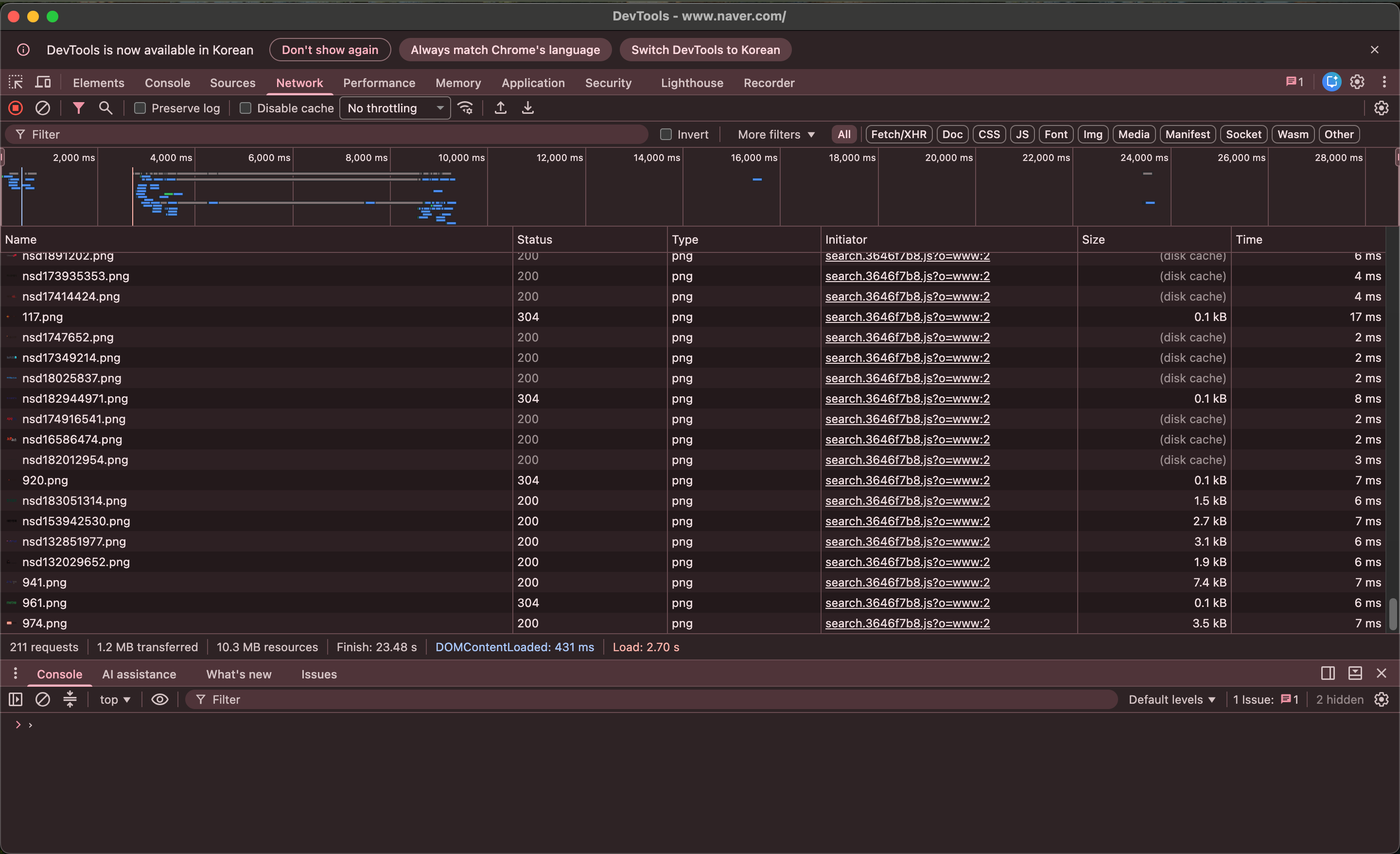1400x854 pixels.
Task: Focus the console Filter input
Action: 651,699
